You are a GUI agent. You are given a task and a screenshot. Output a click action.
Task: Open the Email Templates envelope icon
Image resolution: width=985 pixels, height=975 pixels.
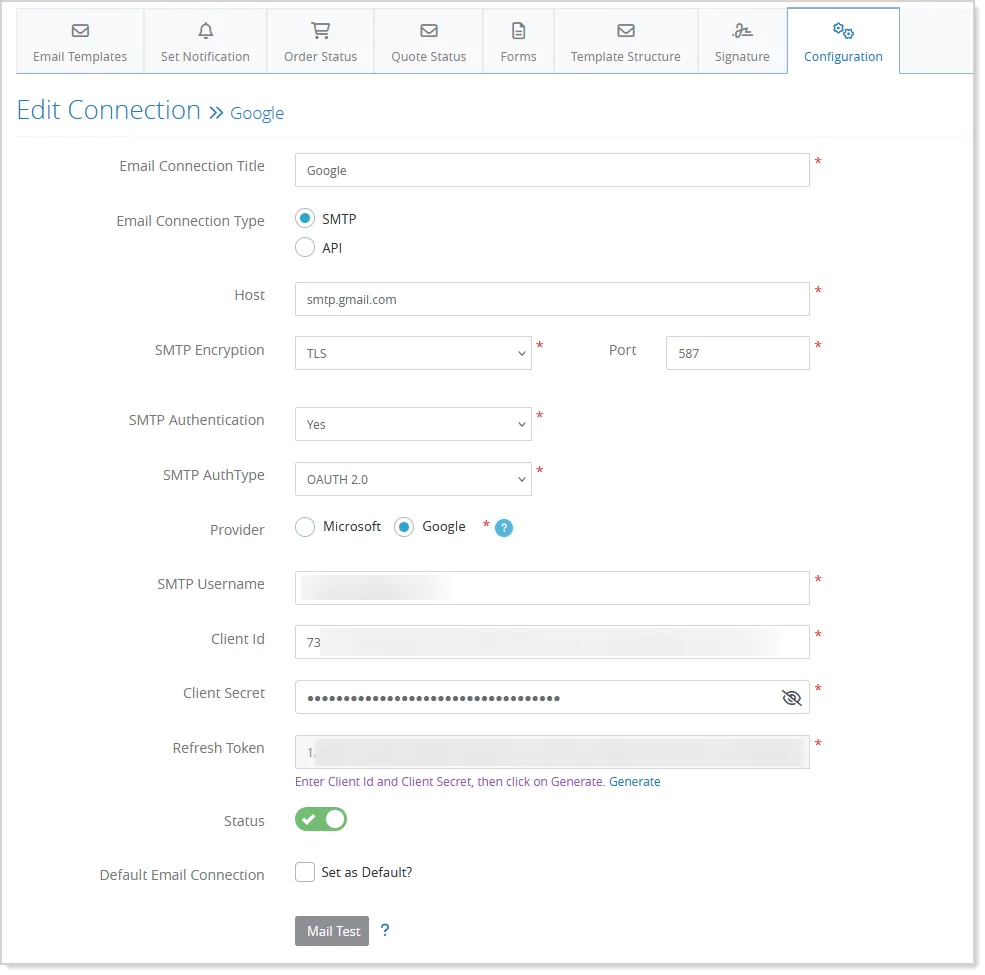tap(80, 30)
